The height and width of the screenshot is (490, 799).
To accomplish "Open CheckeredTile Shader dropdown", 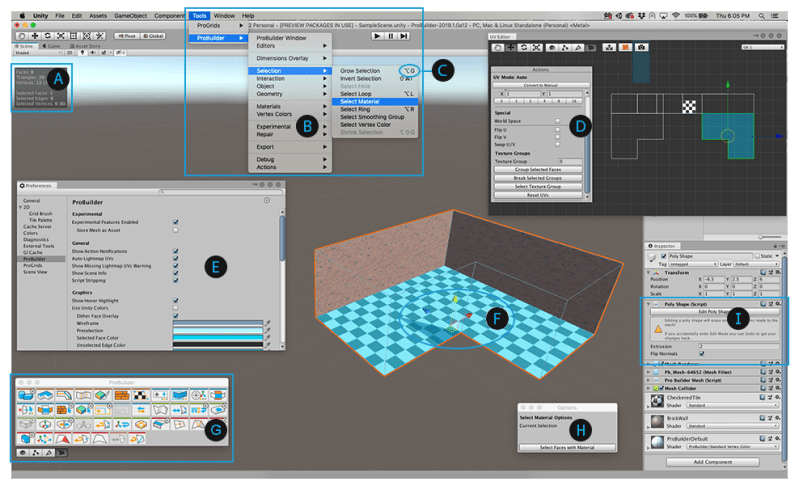I will click(732, 405).
